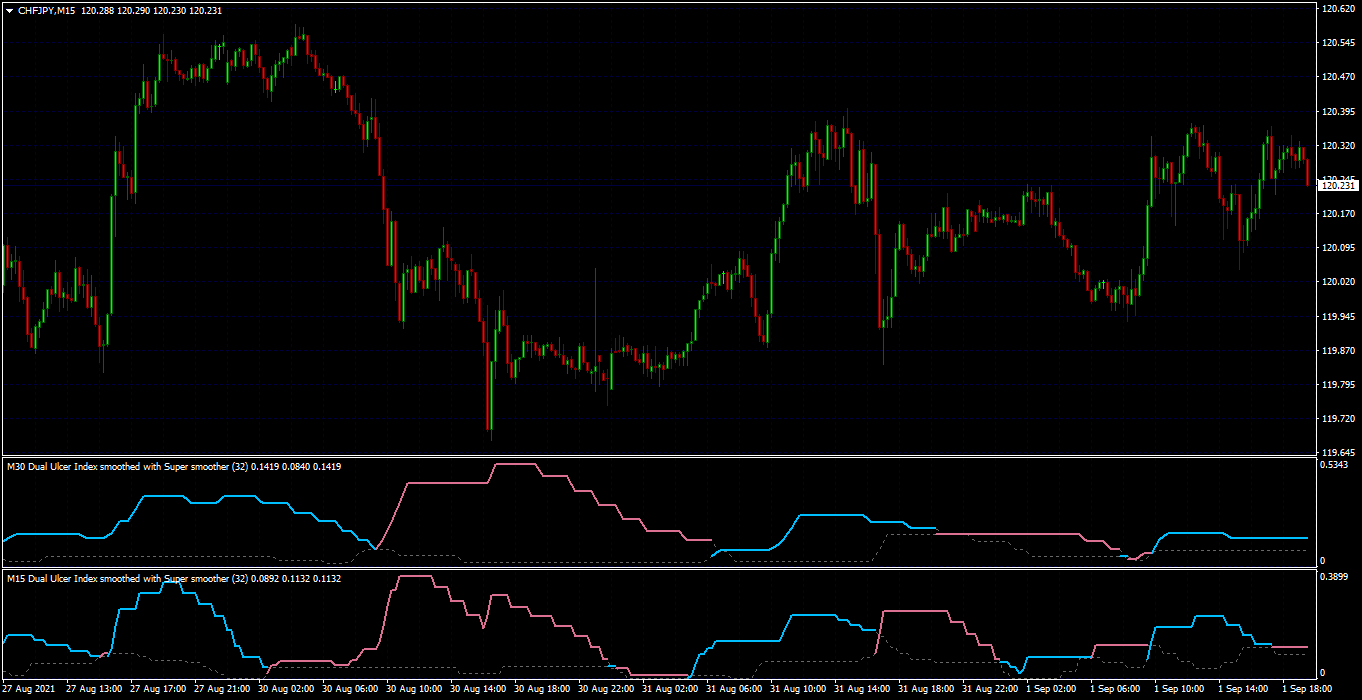Viewport: 1362px width, 700px height.
Task: Click the current price tag 120.231
Action: click(1338, 185)
